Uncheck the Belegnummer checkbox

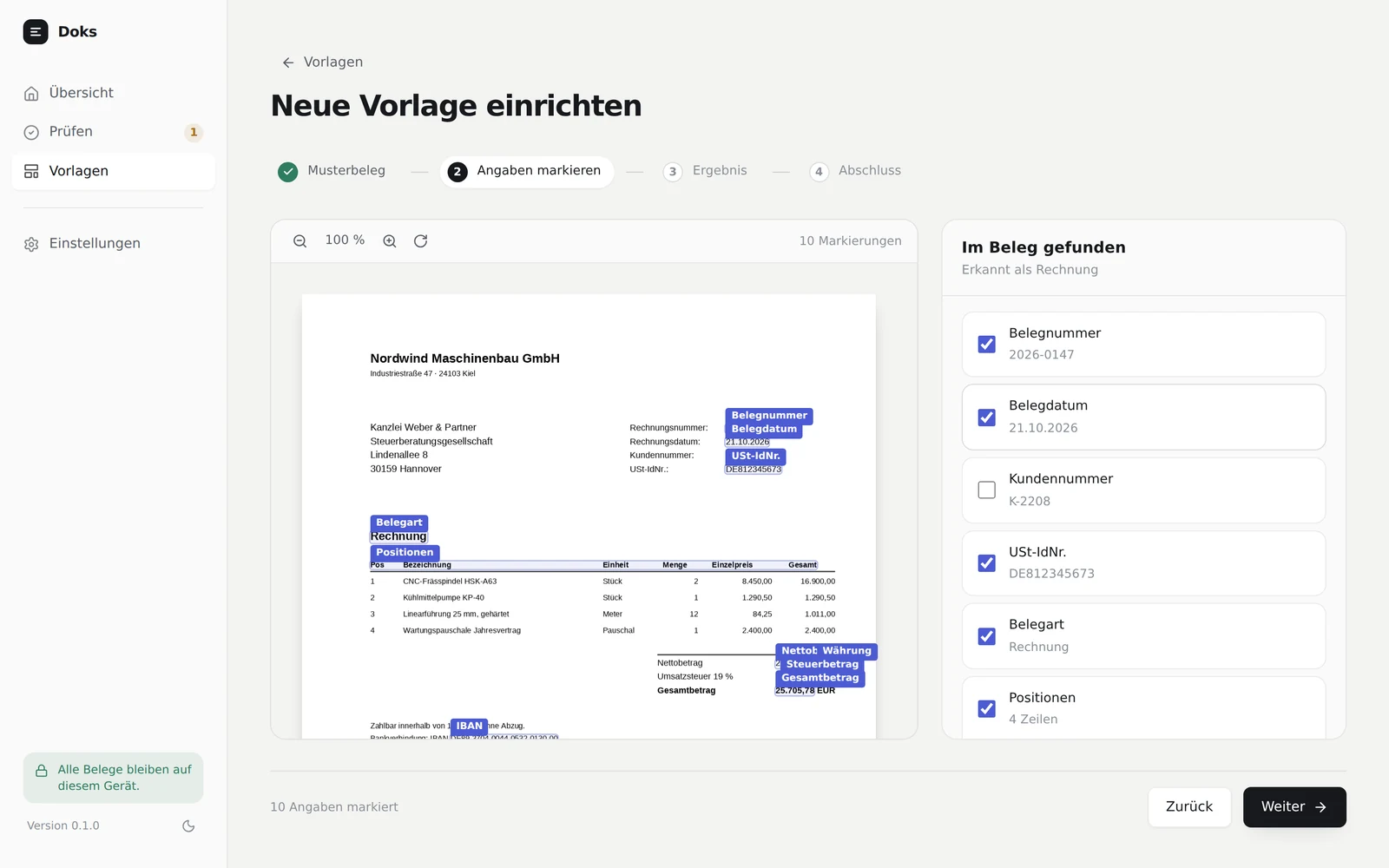pos(987,345)
